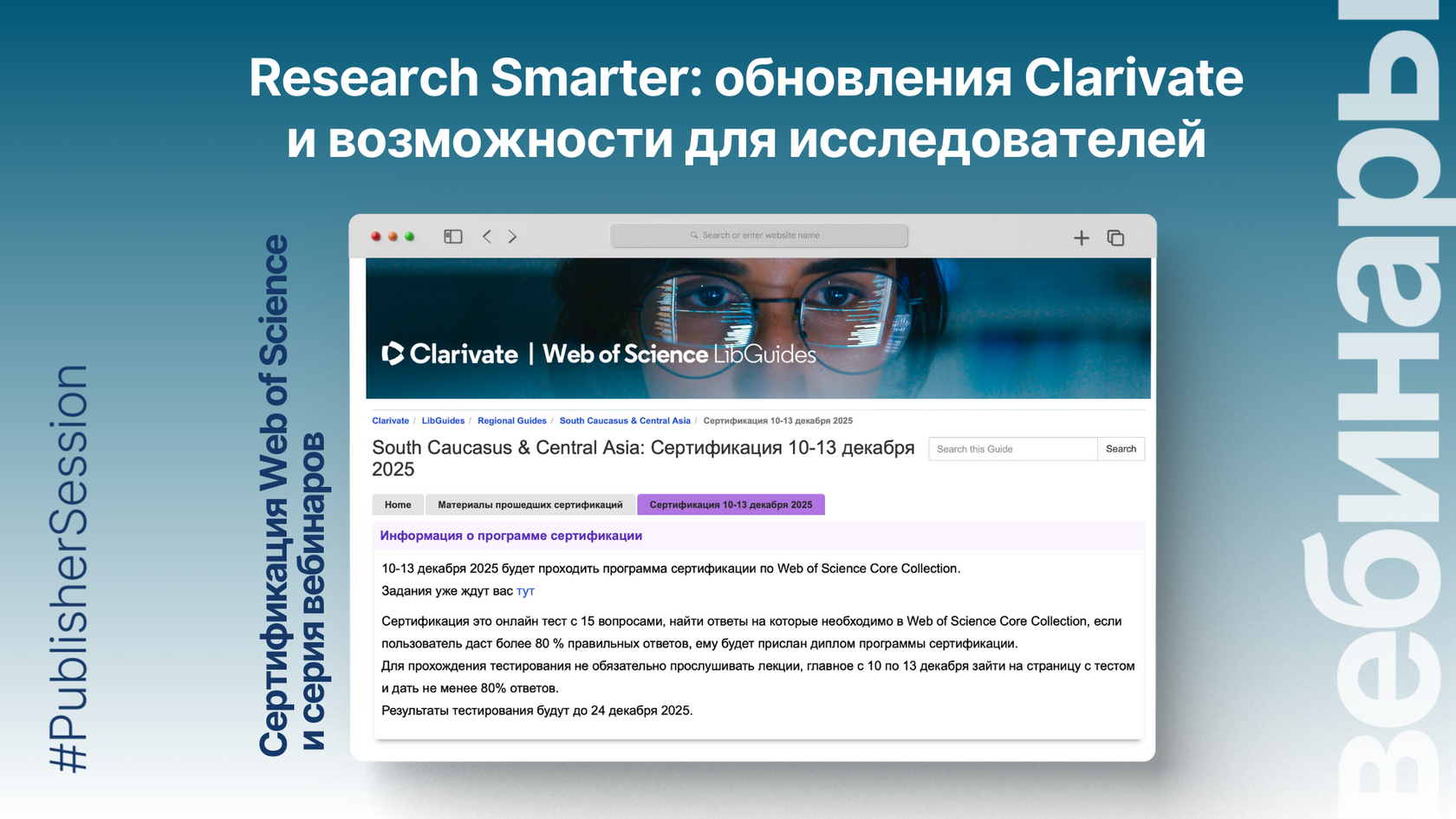Click vertical text "Сертификация Web of Science"
The width and height of the screenshot is (1456, 819).
(x=274, y=495)
